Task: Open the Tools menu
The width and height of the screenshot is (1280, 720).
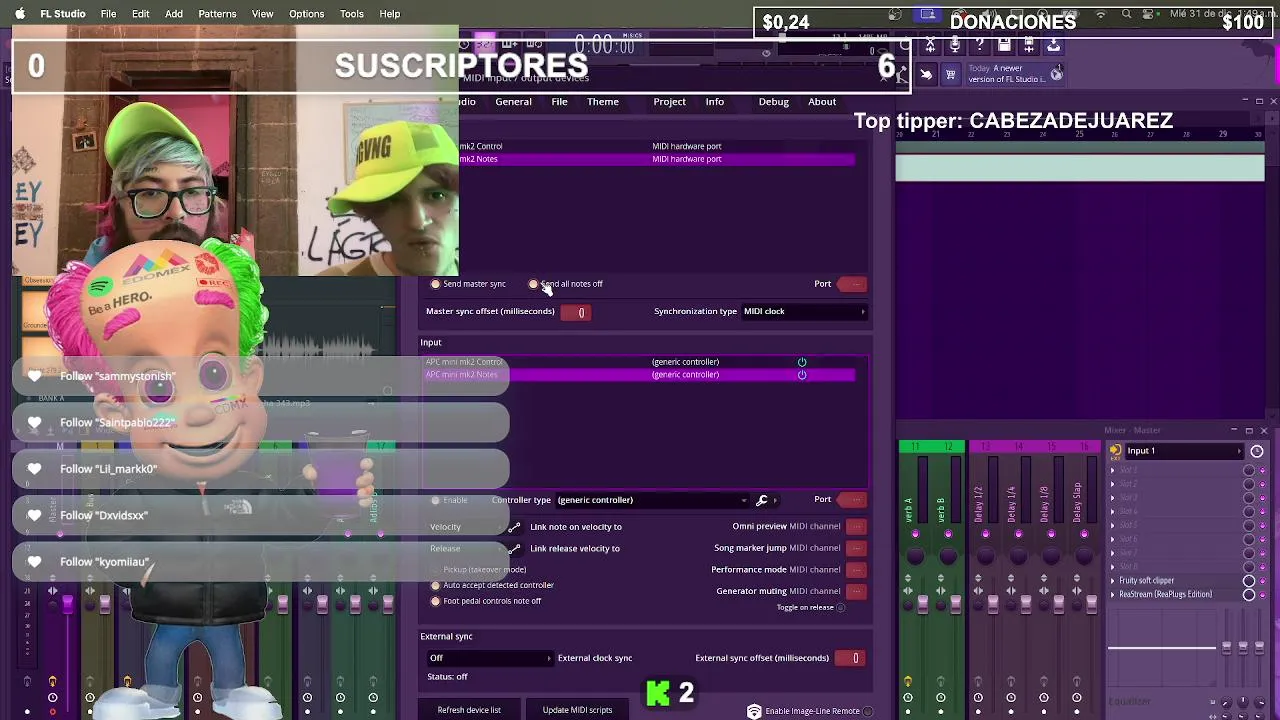Action: (x=351, y=14)
